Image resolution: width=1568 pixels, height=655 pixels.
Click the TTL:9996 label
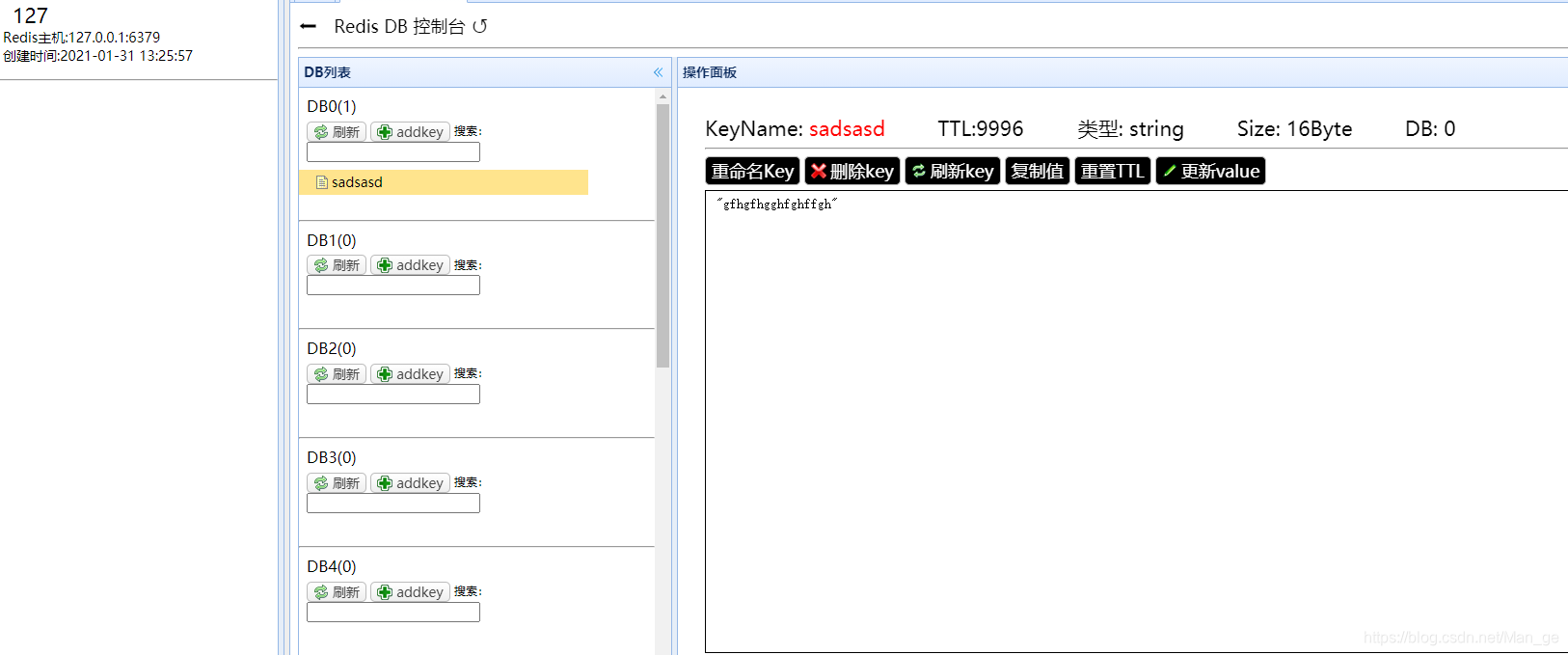tap(981, 129)
